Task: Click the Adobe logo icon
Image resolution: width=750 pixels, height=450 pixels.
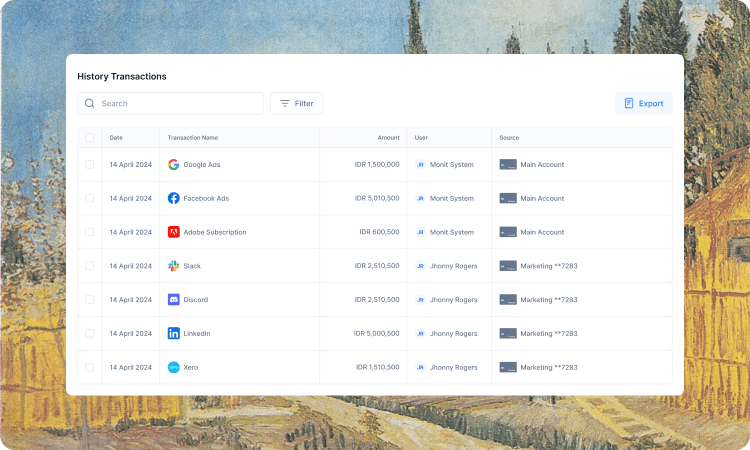Action: click(174, 232)
